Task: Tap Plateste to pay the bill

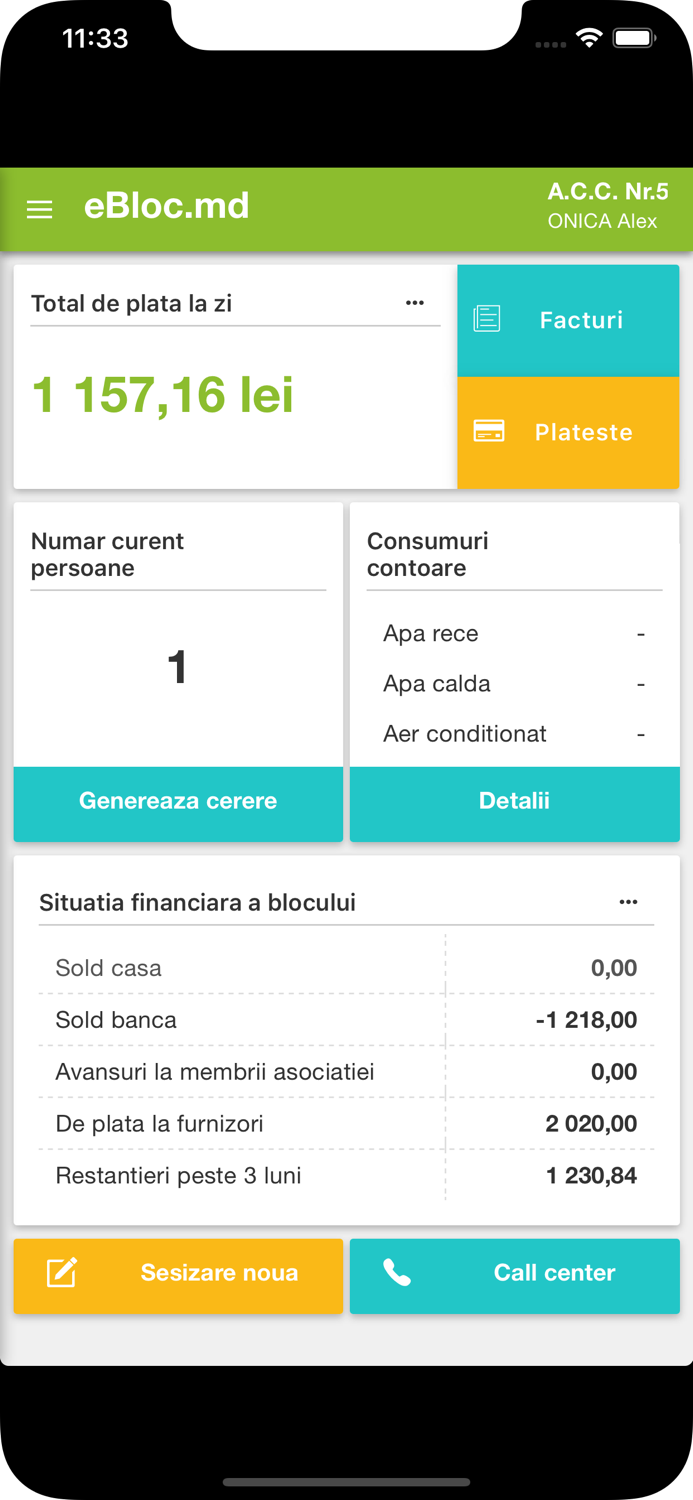Action: 583,432
